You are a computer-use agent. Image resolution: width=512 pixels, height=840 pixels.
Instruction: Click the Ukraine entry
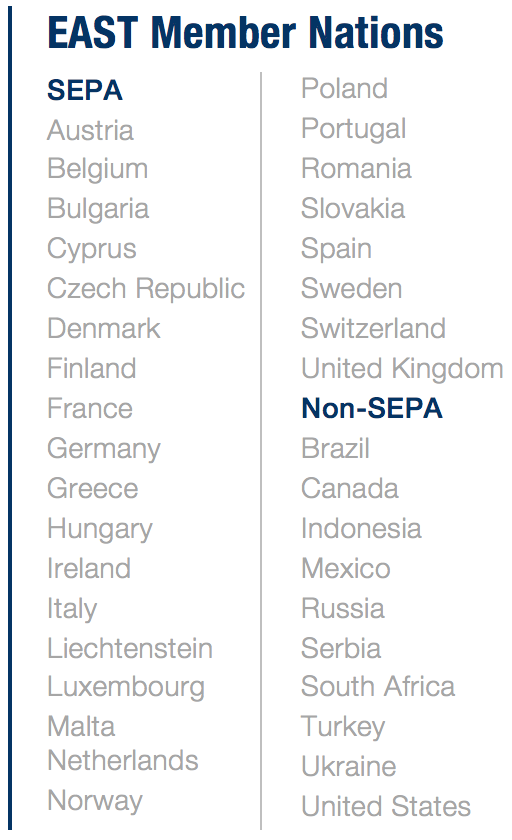[x=349, y=767]
